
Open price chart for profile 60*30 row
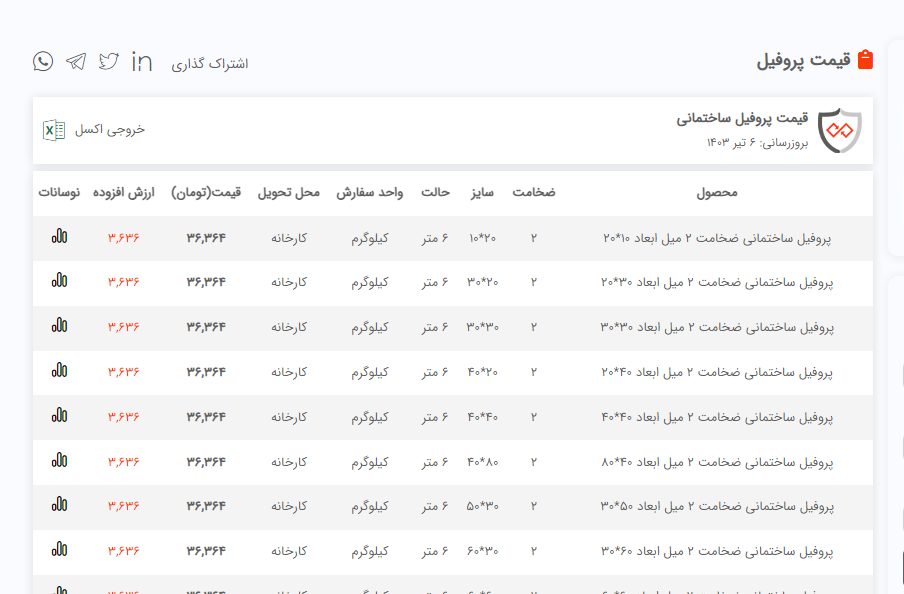point(60,550)
